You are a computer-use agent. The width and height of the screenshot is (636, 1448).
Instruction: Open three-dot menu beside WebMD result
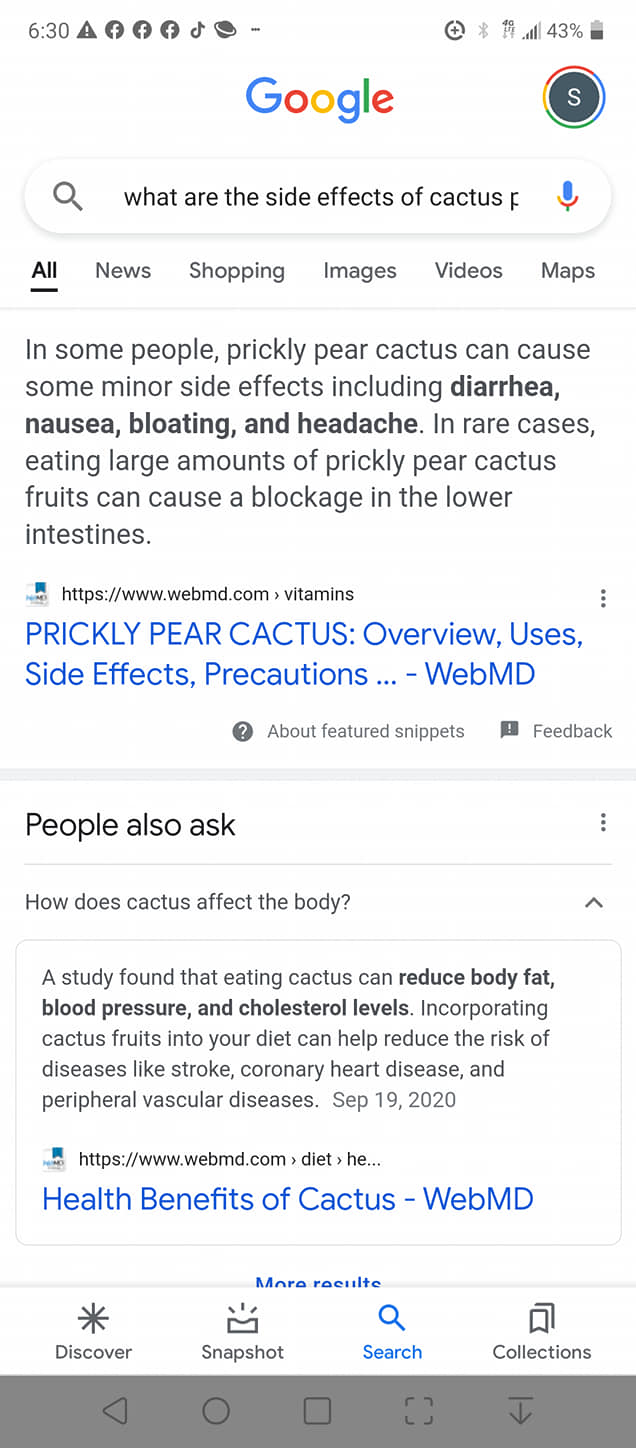(602, 598)
